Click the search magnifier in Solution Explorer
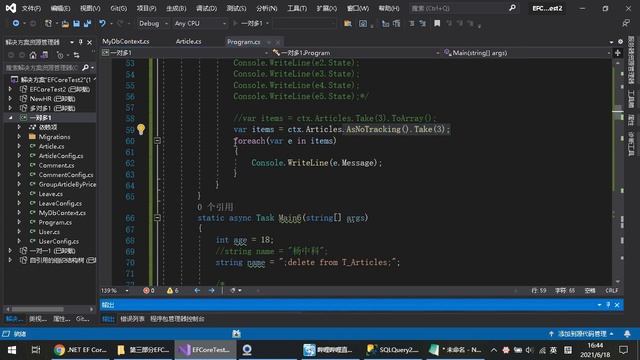 coord(85,67)
